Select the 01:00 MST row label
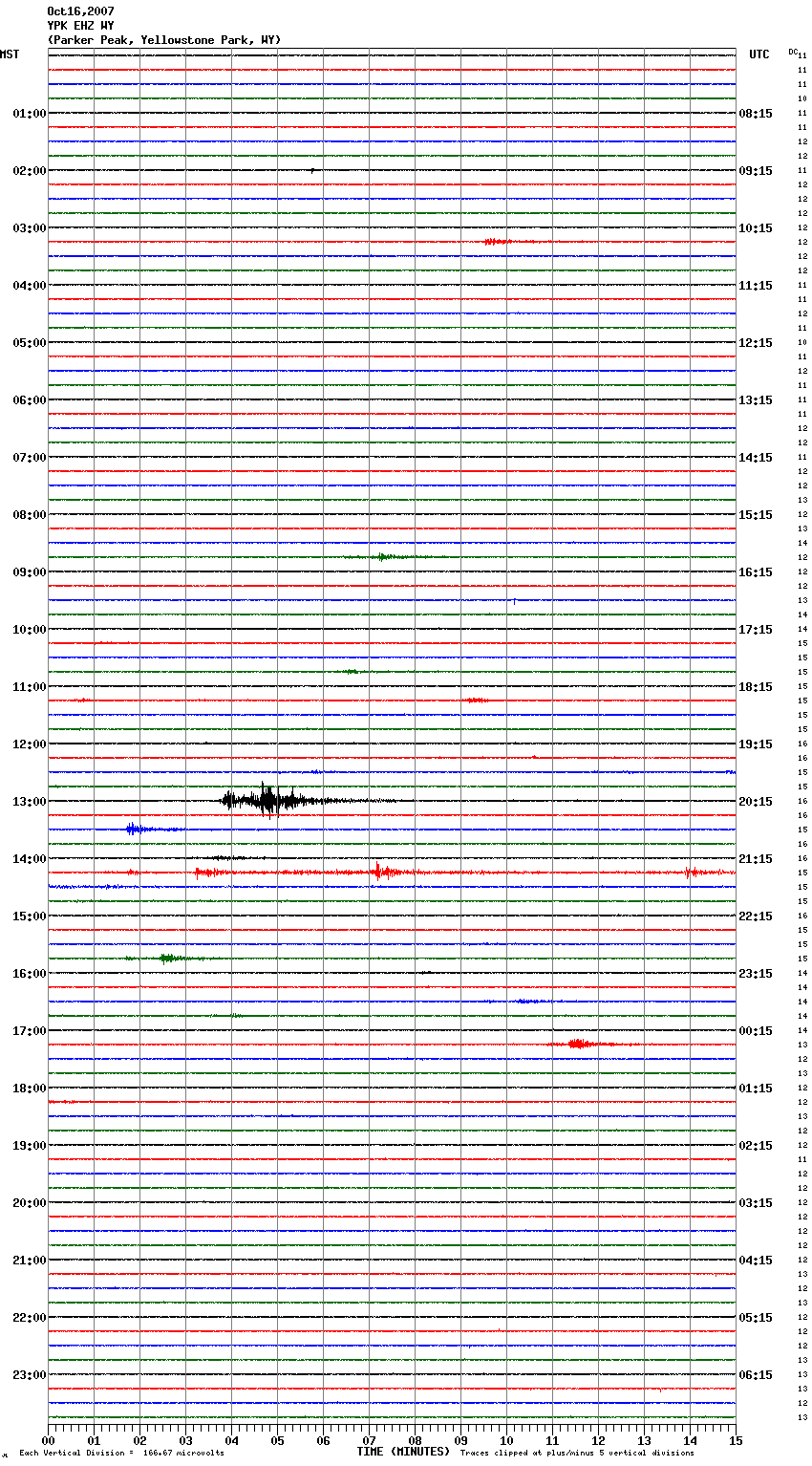 30,114
